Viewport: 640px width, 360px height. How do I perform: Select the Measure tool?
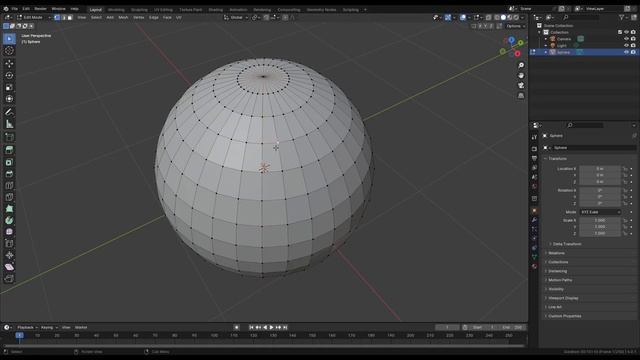(9, 124)
